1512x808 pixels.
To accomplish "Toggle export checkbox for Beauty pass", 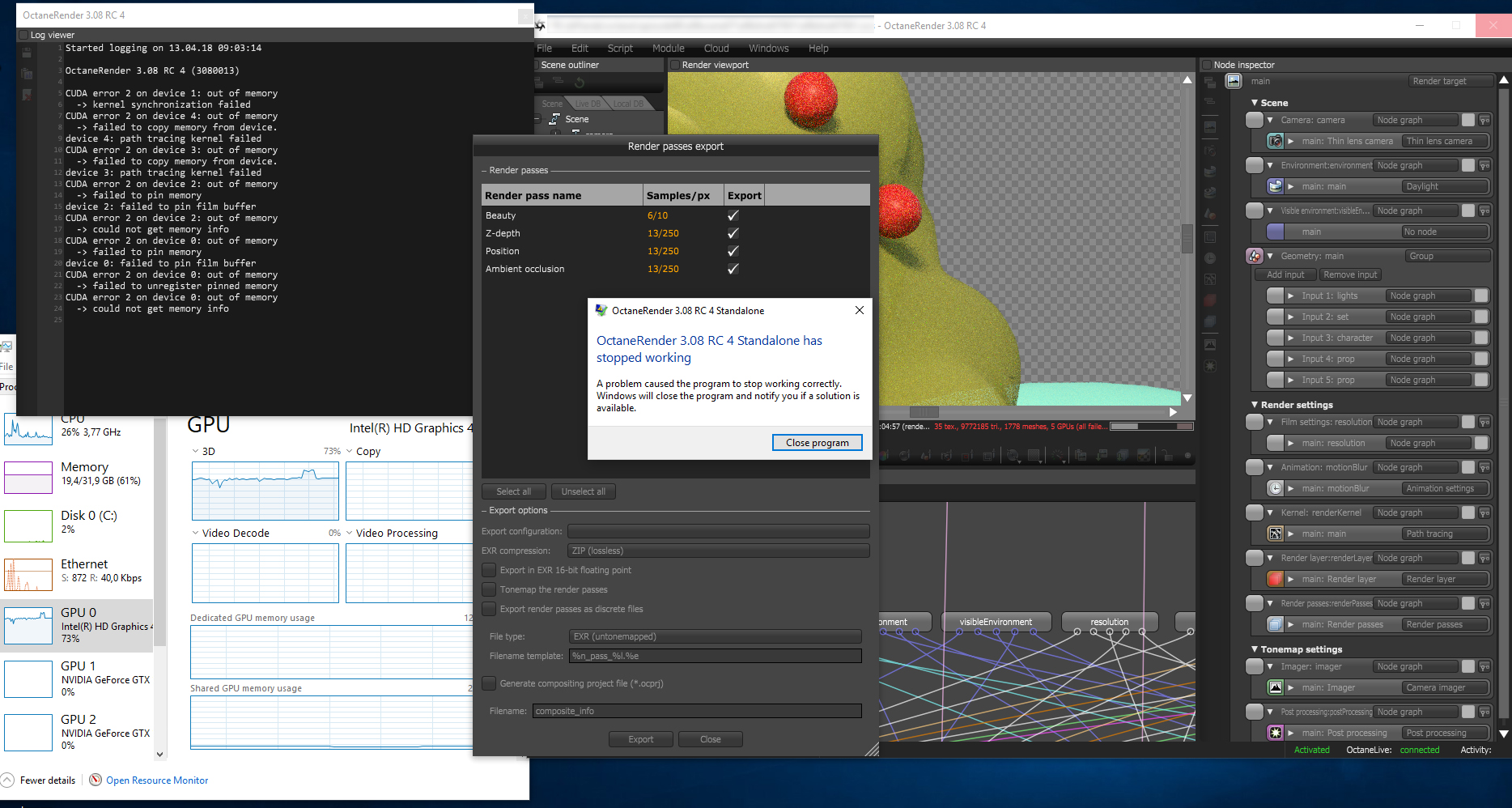I will pos(733,215).
